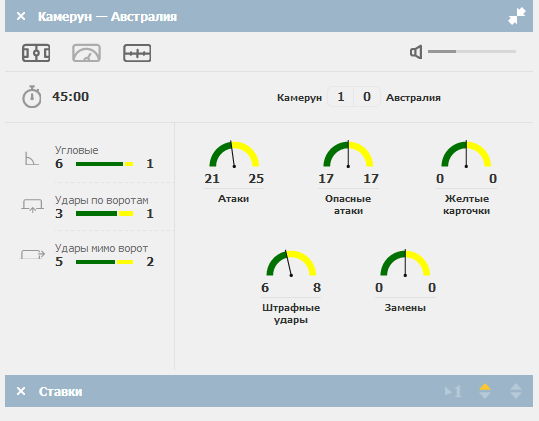This screenshot has height=421, width=539.
Task: Click the Атаки gauge dial
Action: click(x=234, y=154)
